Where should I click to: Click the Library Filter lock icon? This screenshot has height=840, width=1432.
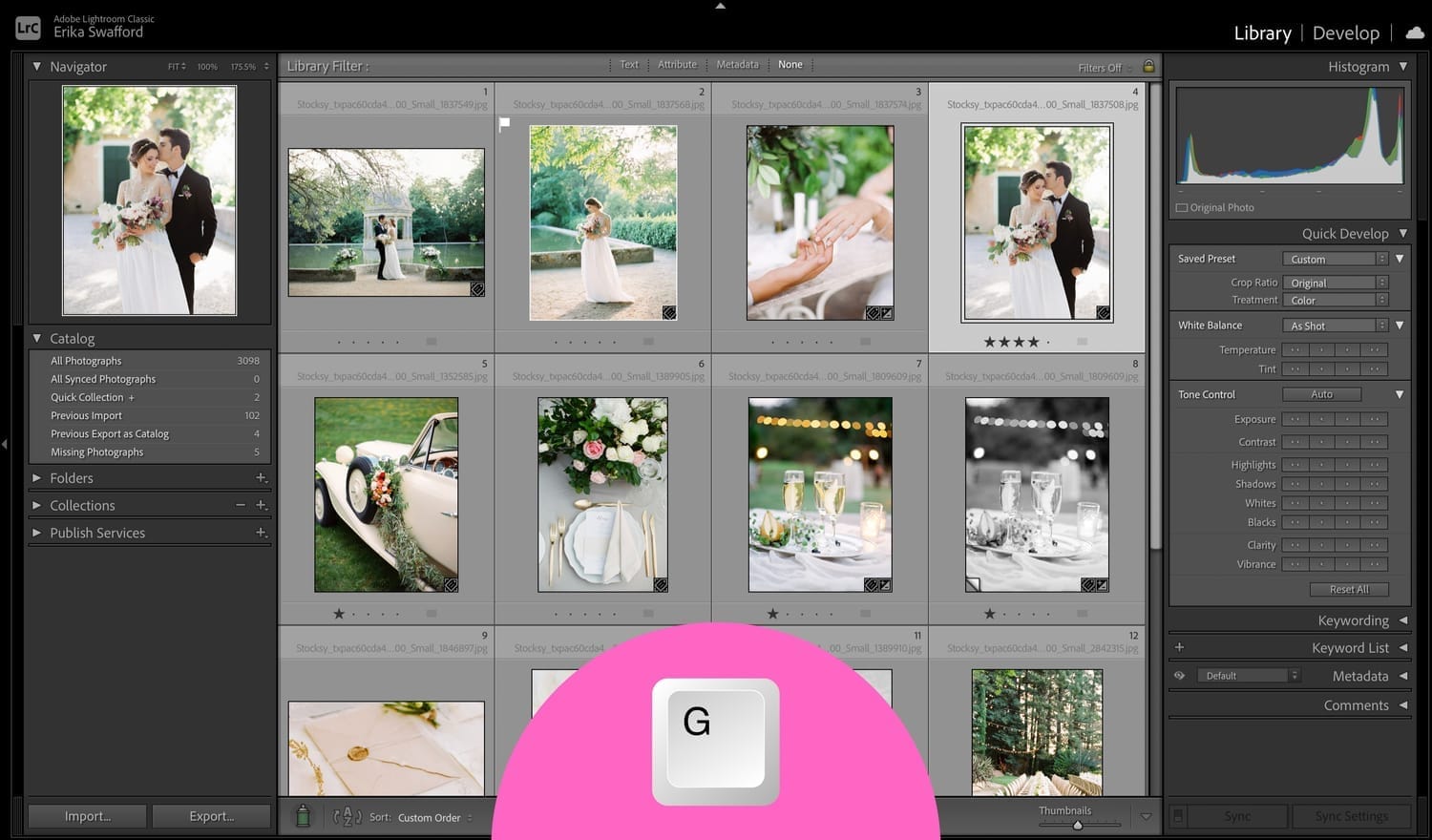1148,66
